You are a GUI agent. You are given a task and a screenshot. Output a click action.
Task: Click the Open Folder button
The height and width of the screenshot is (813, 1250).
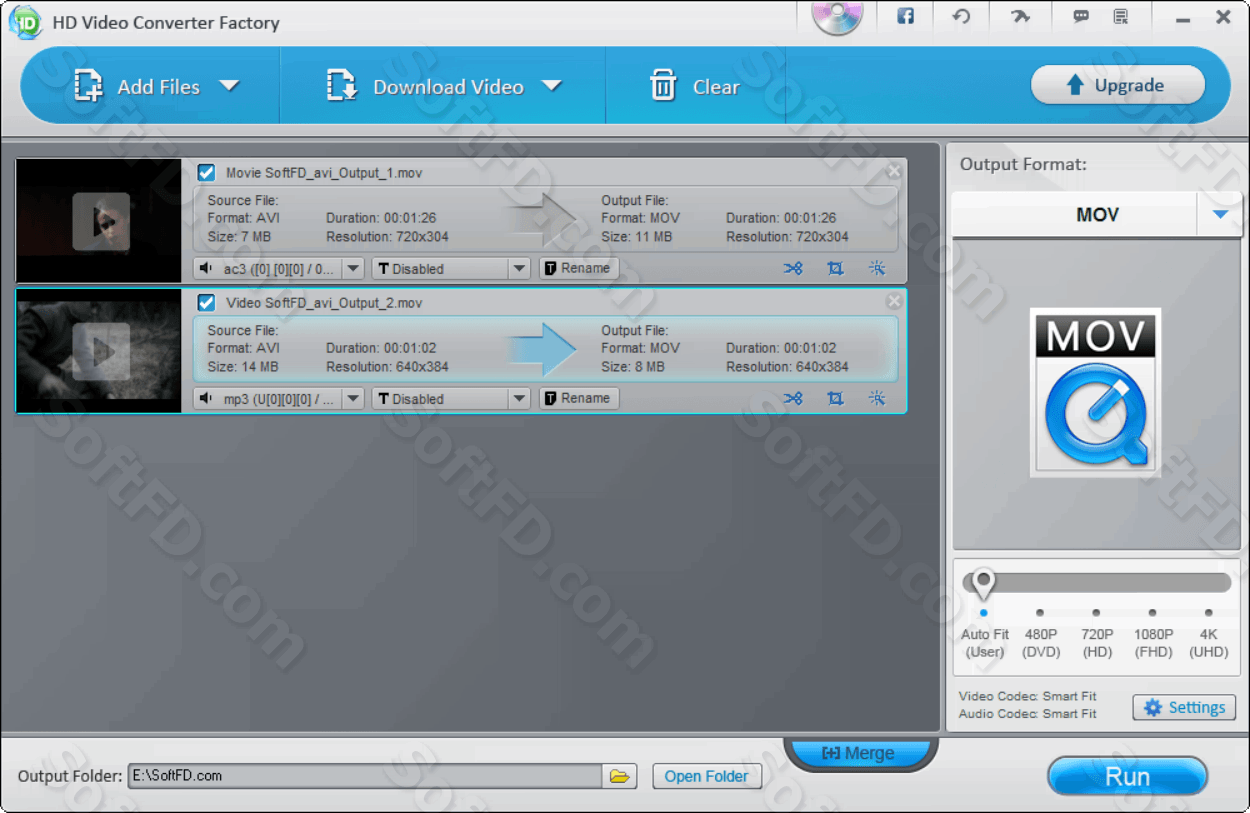(x=707, y=776)
